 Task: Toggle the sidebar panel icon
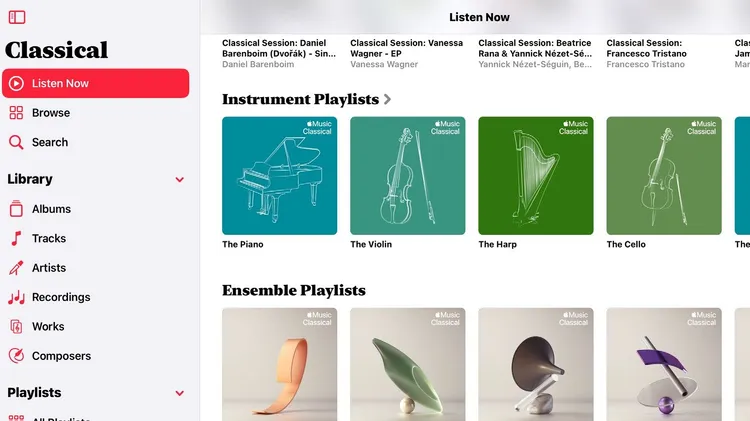17,17
